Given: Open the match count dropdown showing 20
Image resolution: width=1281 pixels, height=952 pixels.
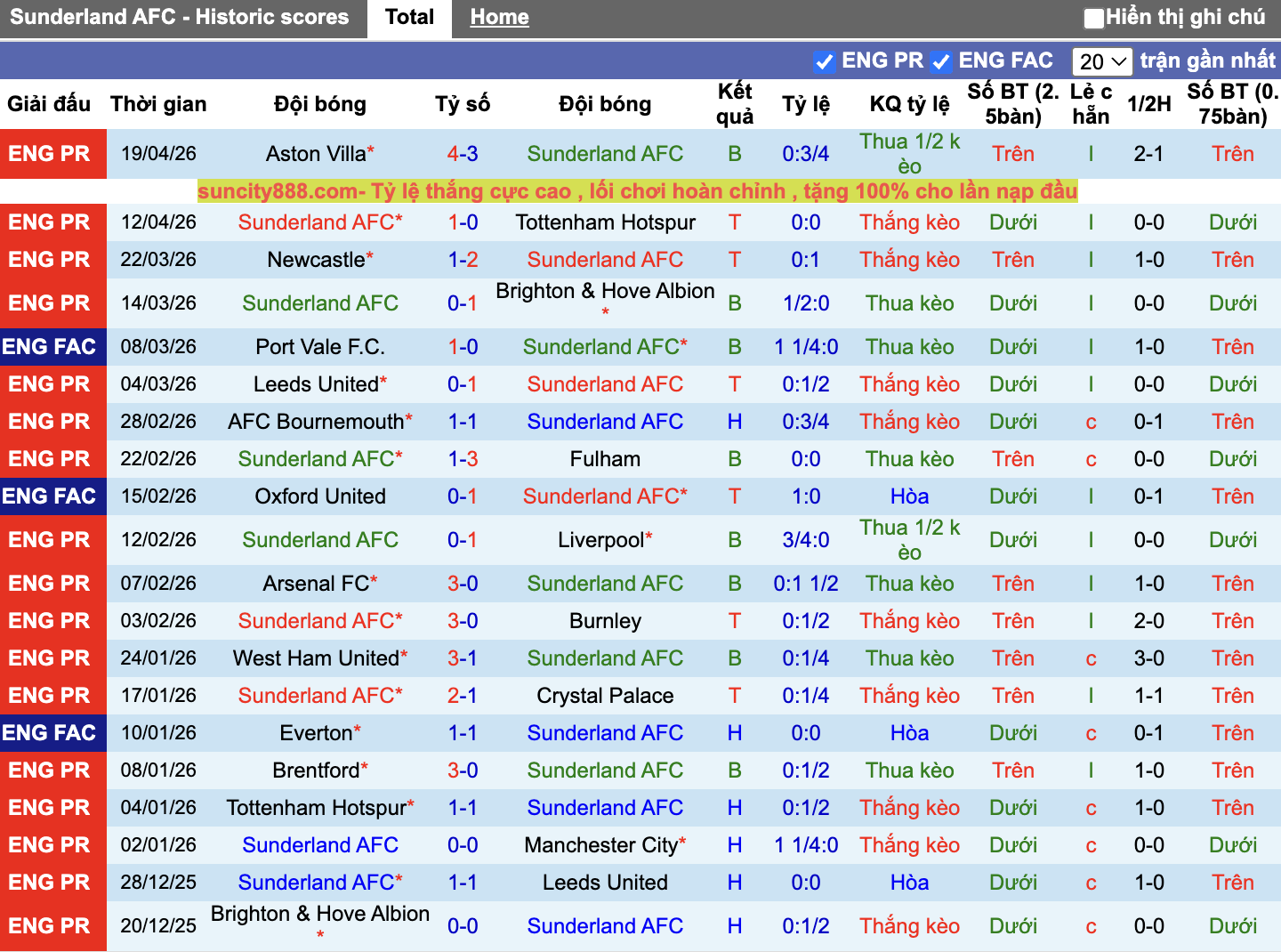Looking at the screenshot, I should [x=1101, y=61].
